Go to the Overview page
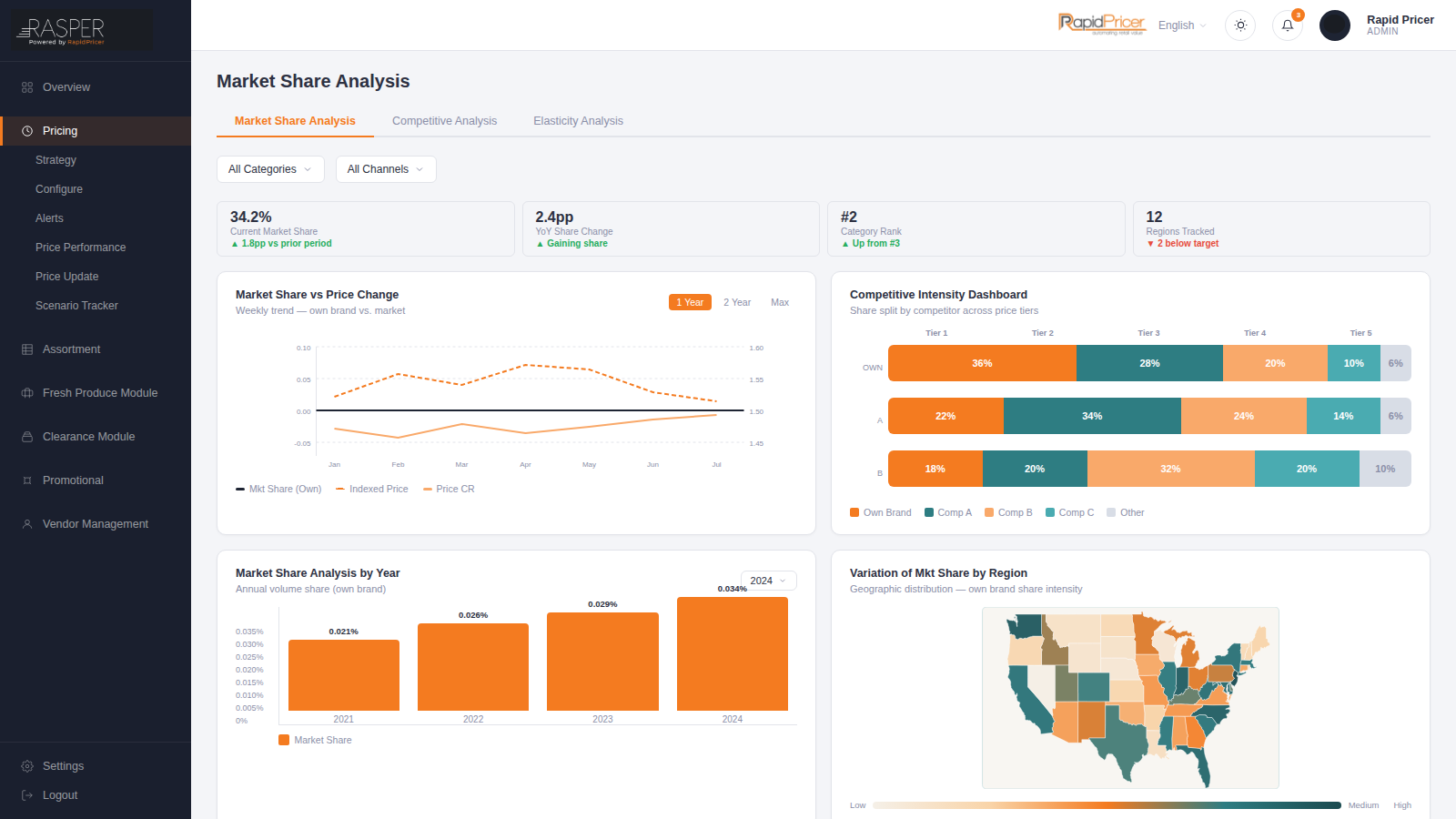This screenshot has height=819, width=1456. coord(96,87)
